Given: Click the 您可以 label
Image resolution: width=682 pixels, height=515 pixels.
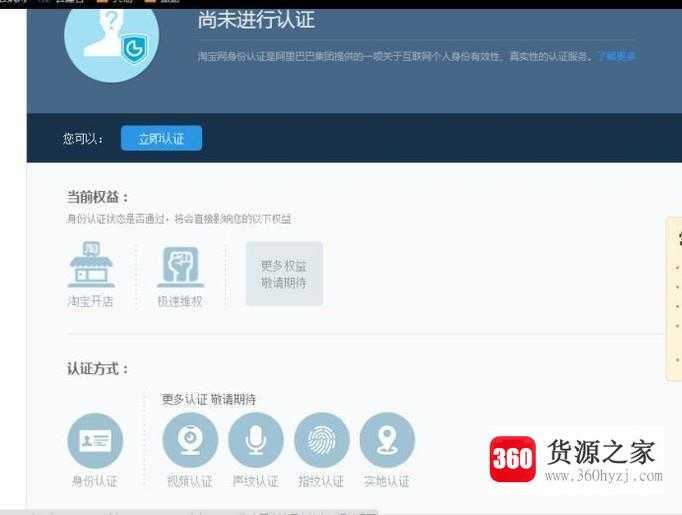Looking at the screenshot, I should pyautogui.click(x=83, y=139).
